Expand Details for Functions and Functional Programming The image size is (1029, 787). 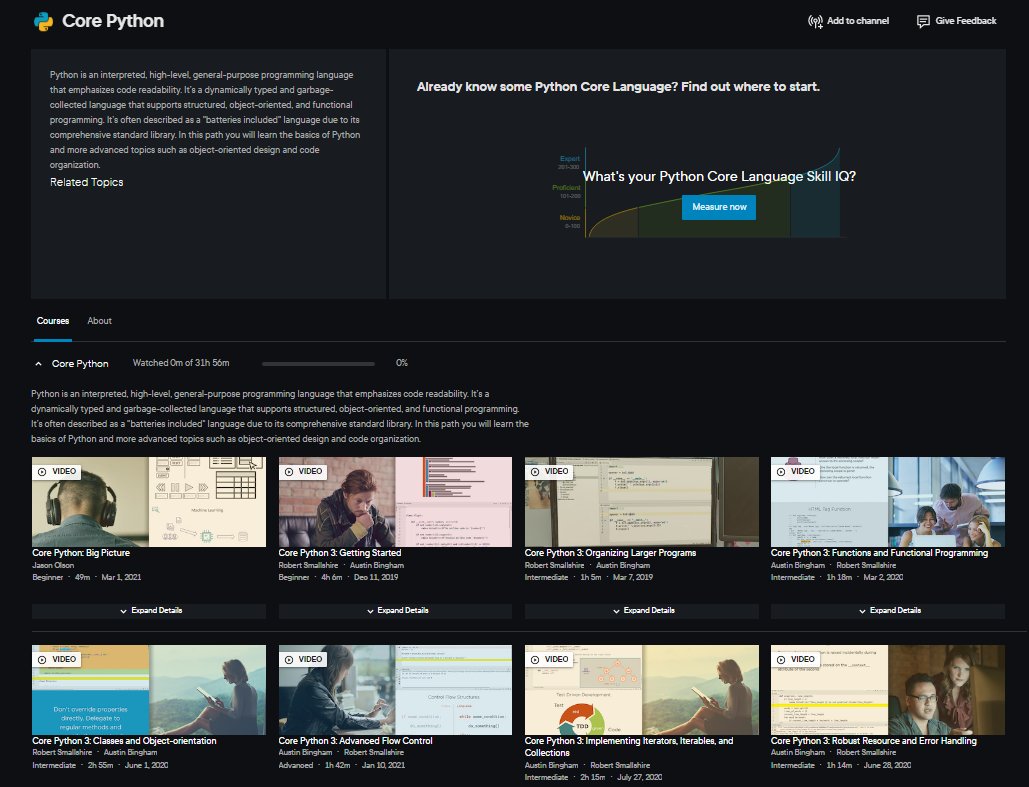click(x=888, y=610)
